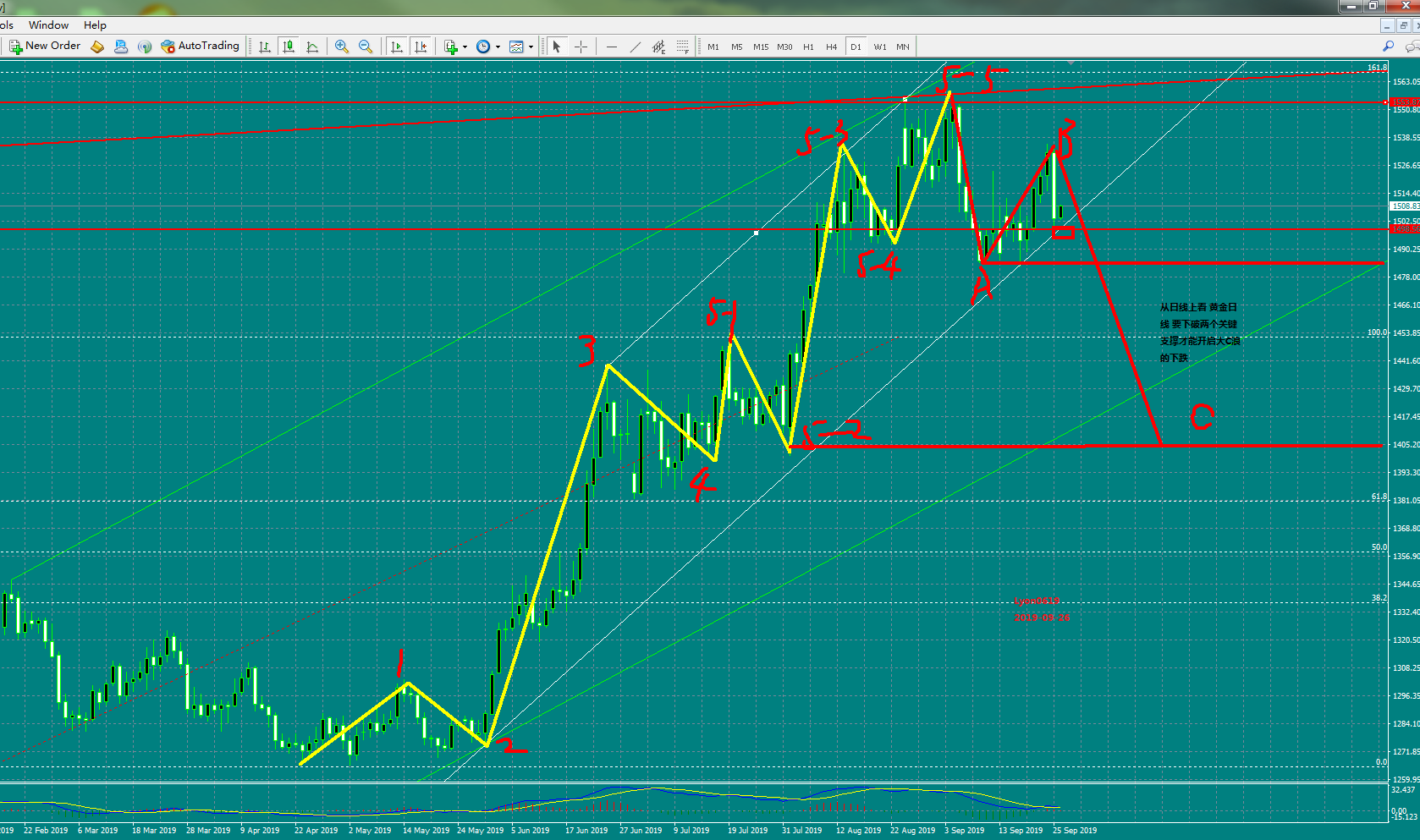Switch to M1 timeframe
Image resolution: width=1420 pixels, height=840 pixels.
tap(713, 47)
